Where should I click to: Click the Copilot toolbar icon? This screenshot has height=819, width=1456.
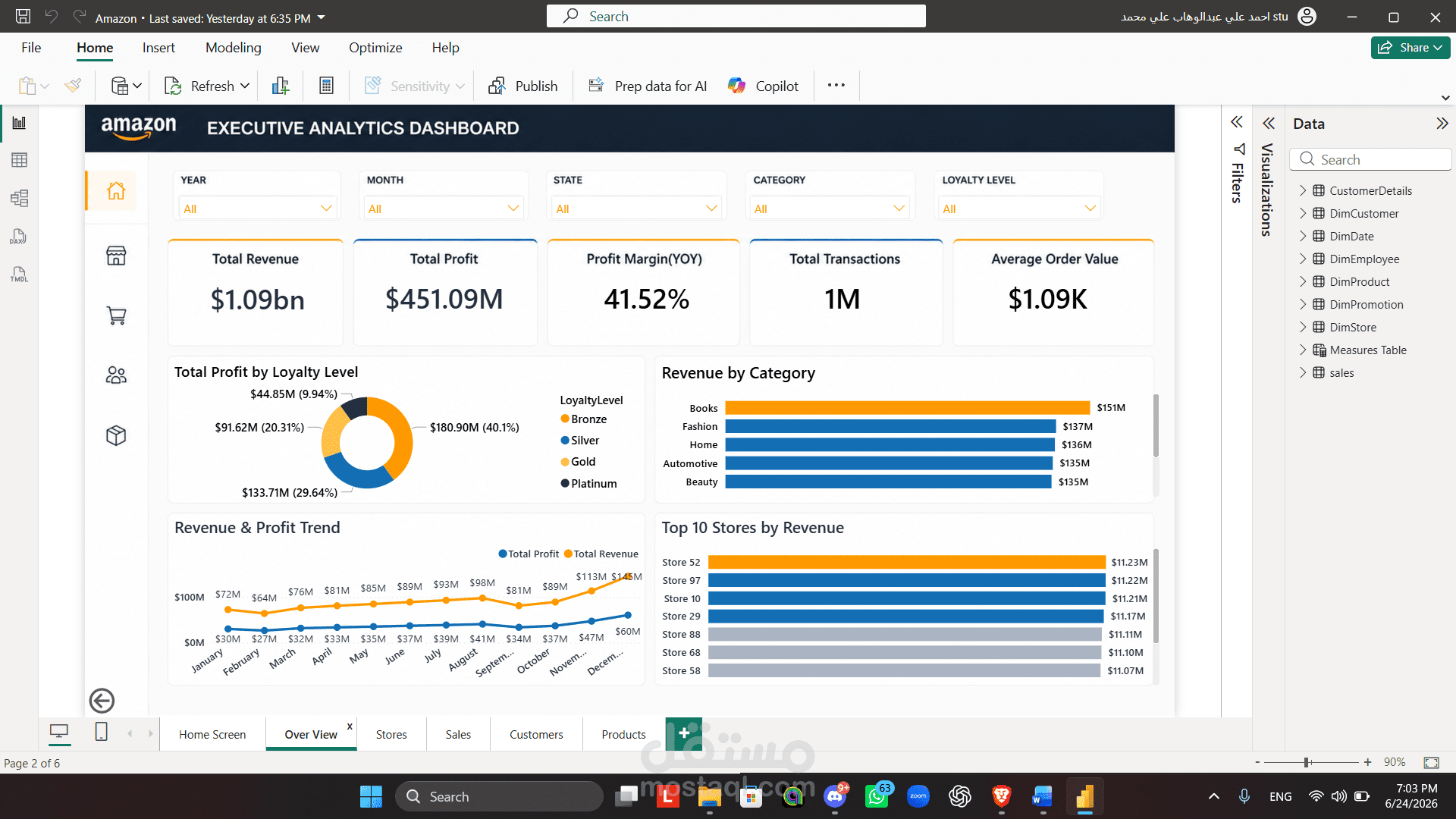point(762,86)
